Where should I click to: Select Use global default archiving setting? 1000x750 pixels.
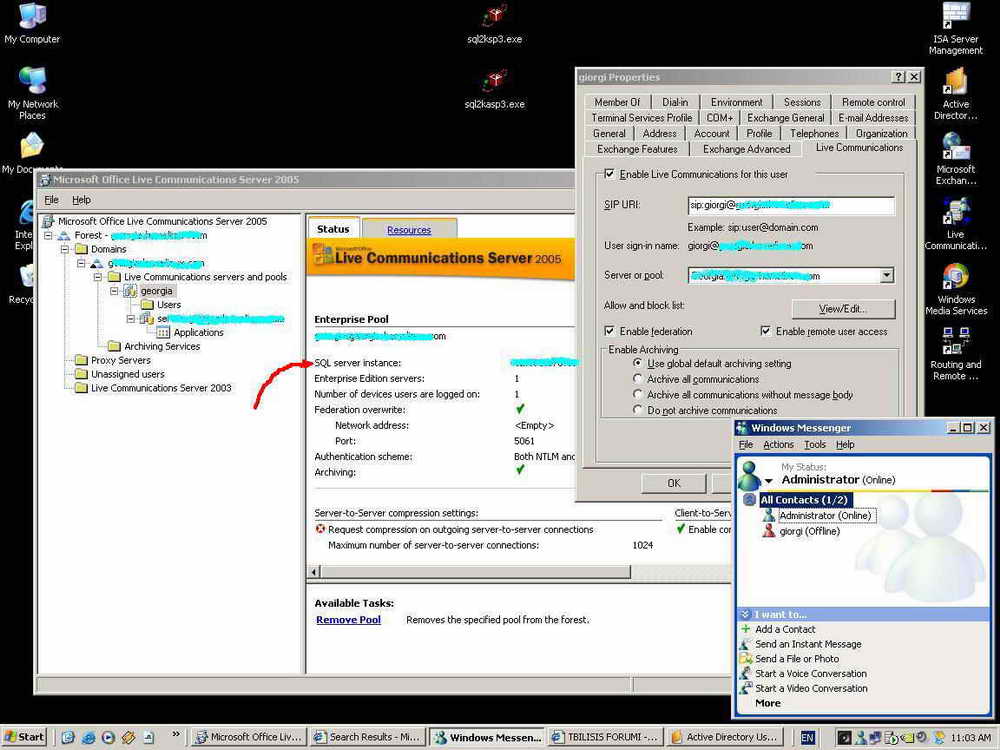tap(637, 363)
